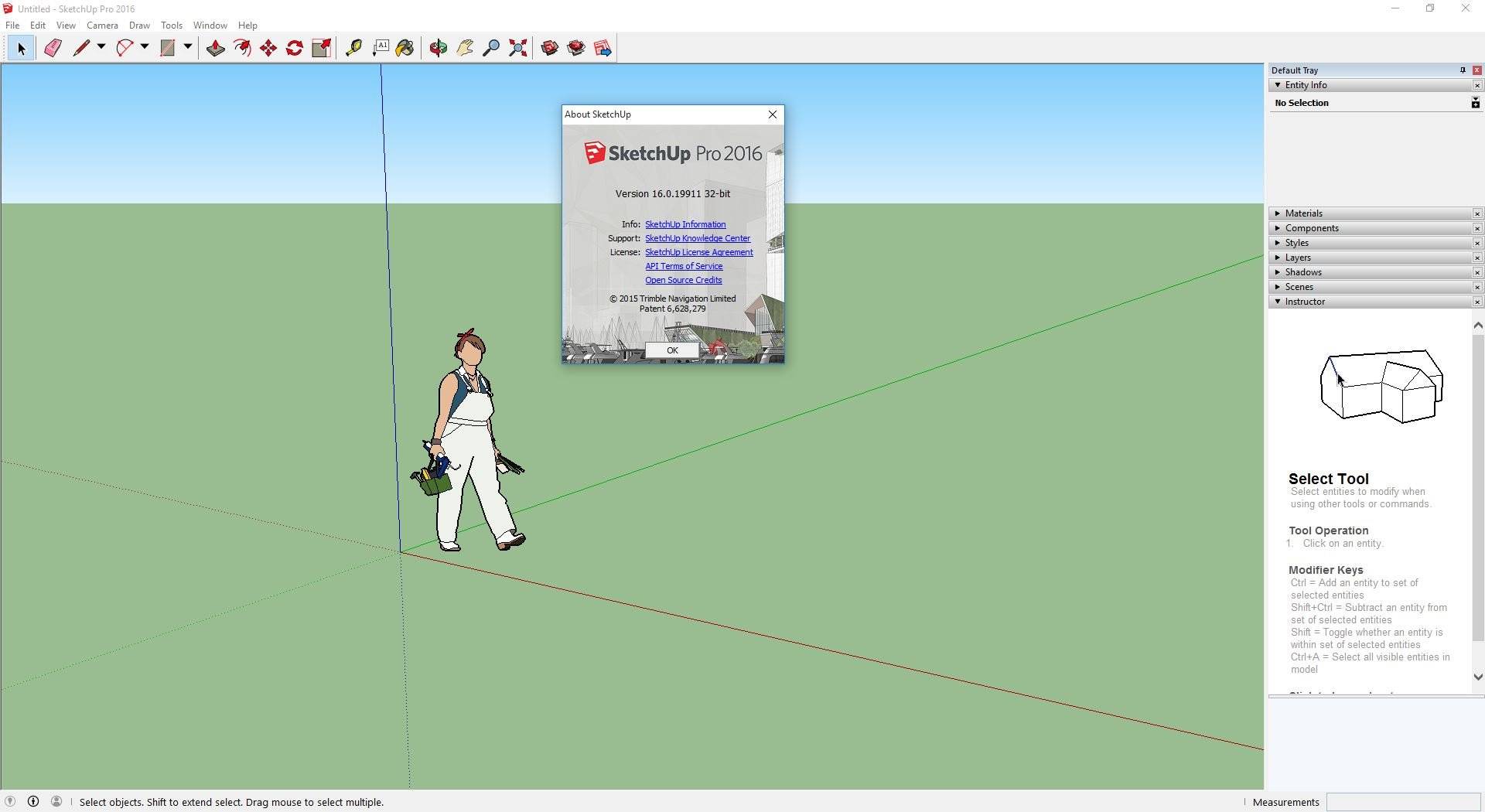This screenshot has height=812, width=1485.
Task: Open the File menu
Action: [12, 26]
